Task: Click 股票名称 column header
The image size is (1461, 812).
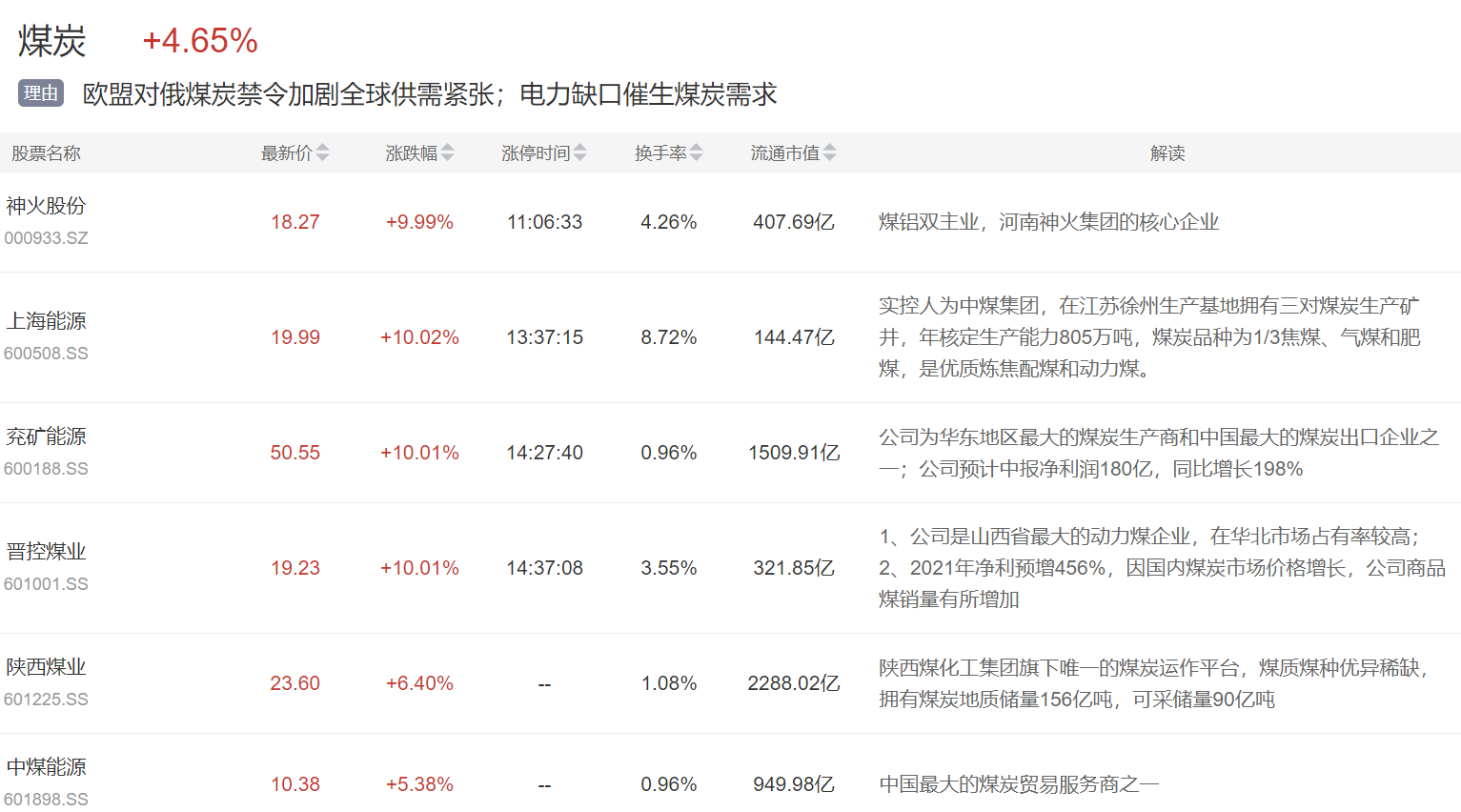Action: 46,153
